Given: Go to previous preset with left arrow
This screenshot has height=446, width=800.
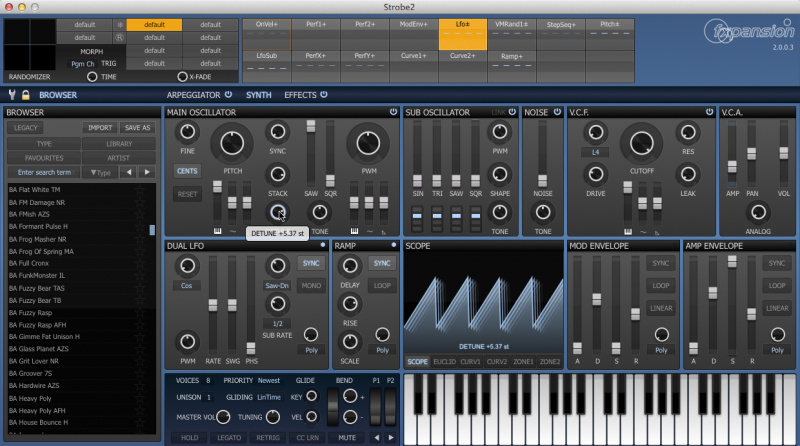Looking at the screenshot, I should tap(127, 173).
